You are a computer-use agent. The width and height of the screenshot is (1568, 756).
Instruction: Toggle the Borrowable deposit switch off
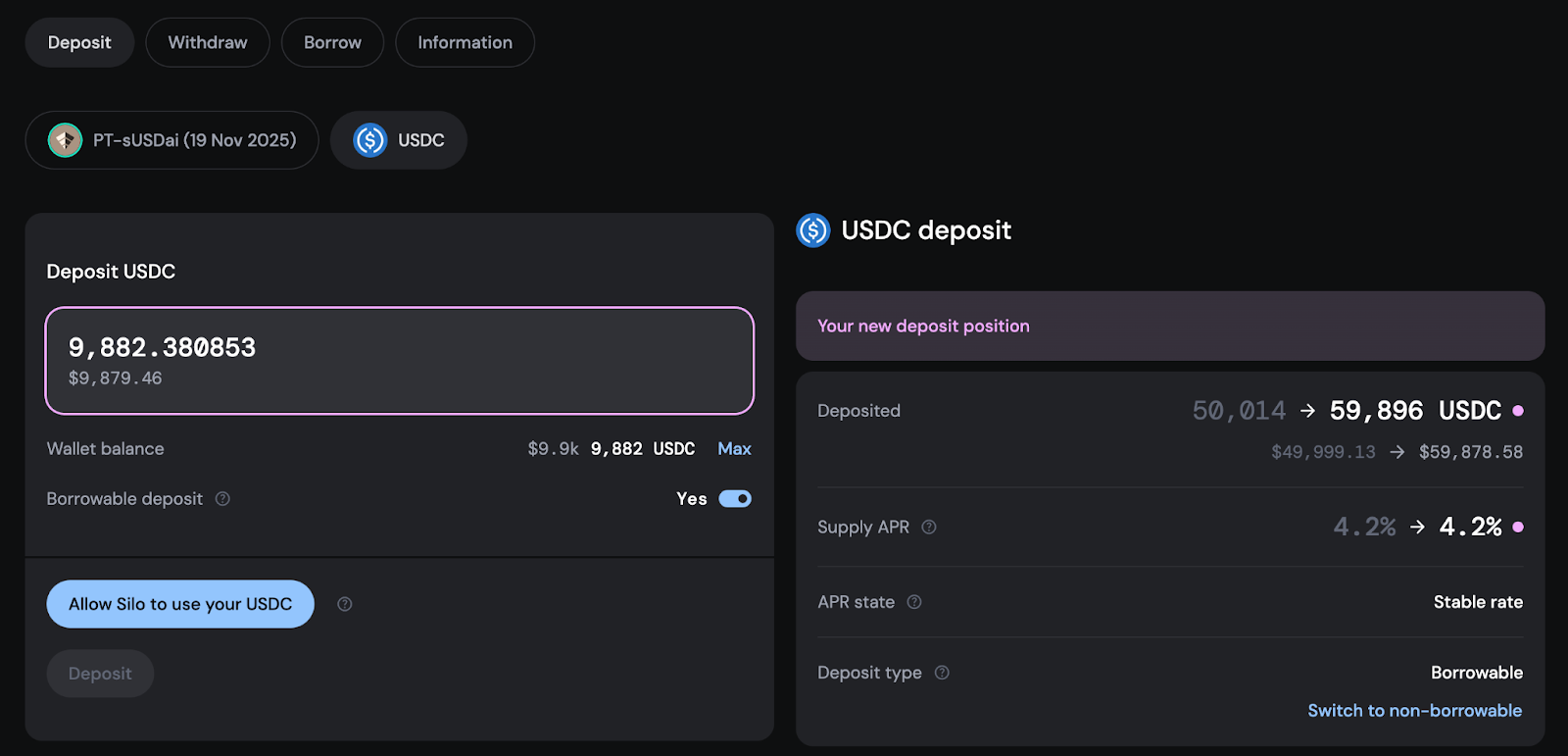click(735, 499)
